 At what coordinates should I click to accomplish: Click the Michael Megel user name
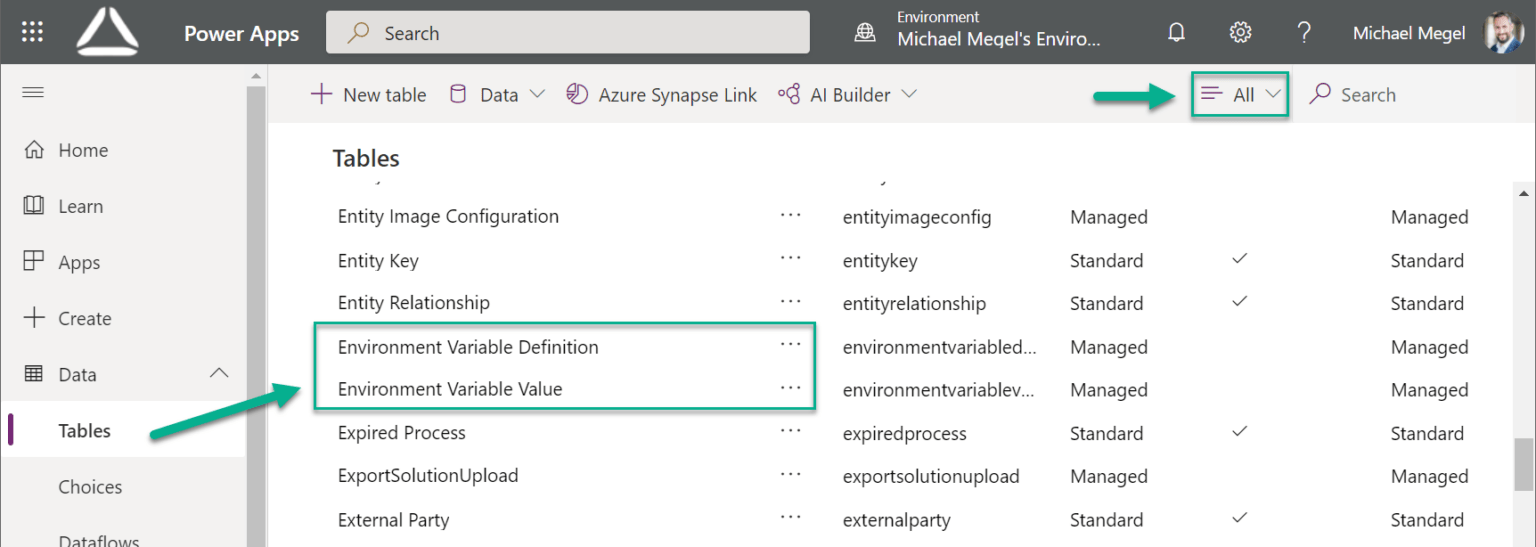point(1409,33)
